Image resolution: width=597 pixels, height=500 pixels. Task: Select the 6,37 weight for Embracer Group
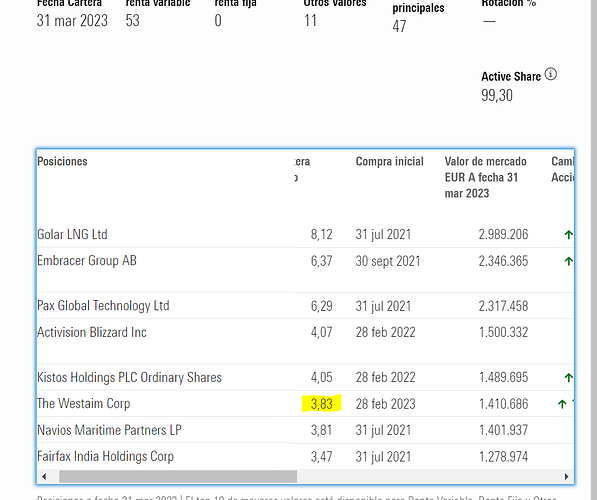322,261
